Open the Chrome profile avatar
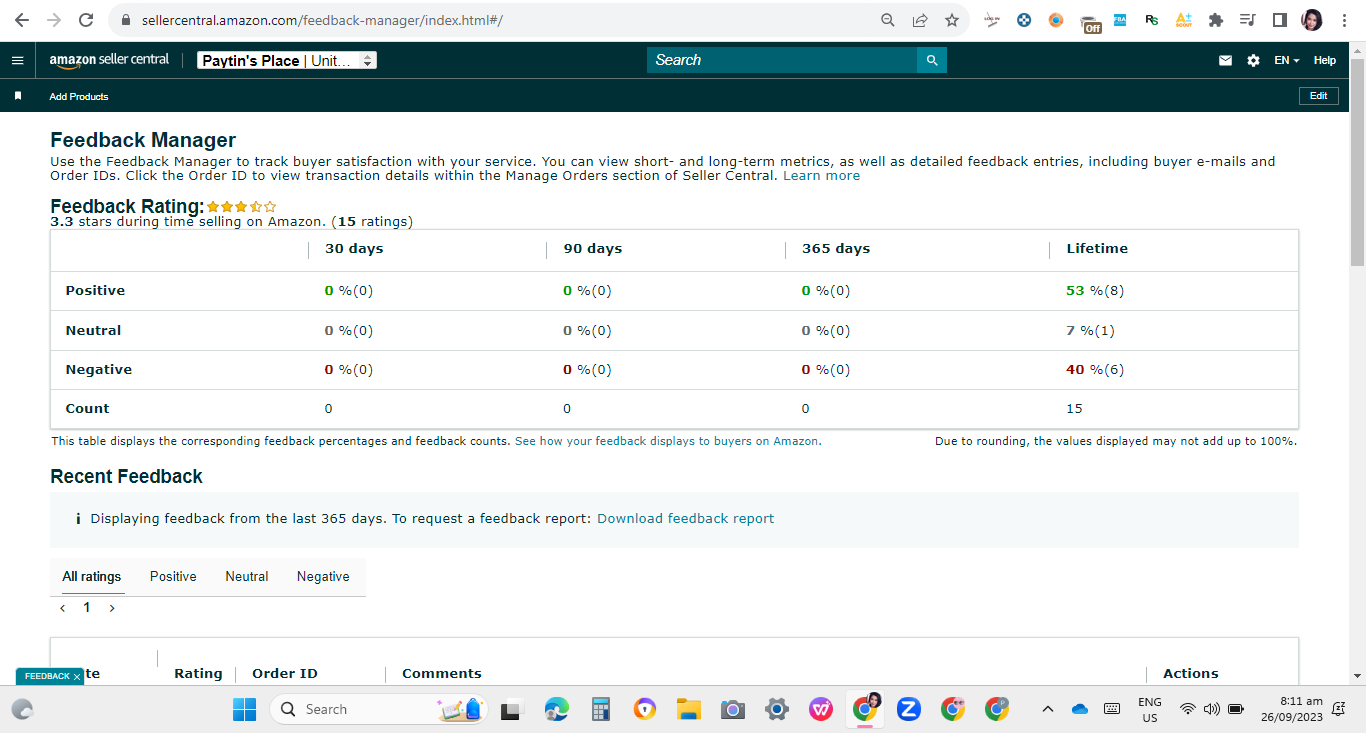Screen dimensions: 1366x733 tap(1312, 20)
